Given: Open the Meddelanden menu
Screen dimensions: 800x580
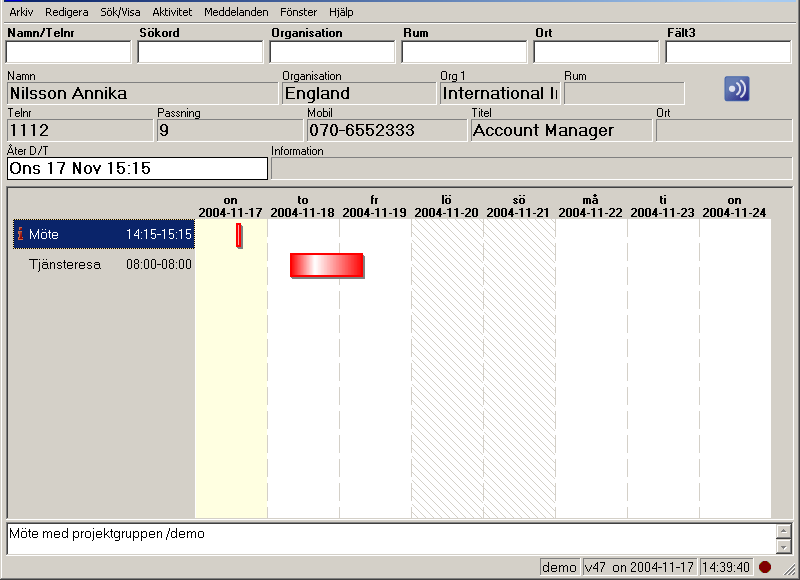Looking at the screenshot, I should click(x=236, y=12).
